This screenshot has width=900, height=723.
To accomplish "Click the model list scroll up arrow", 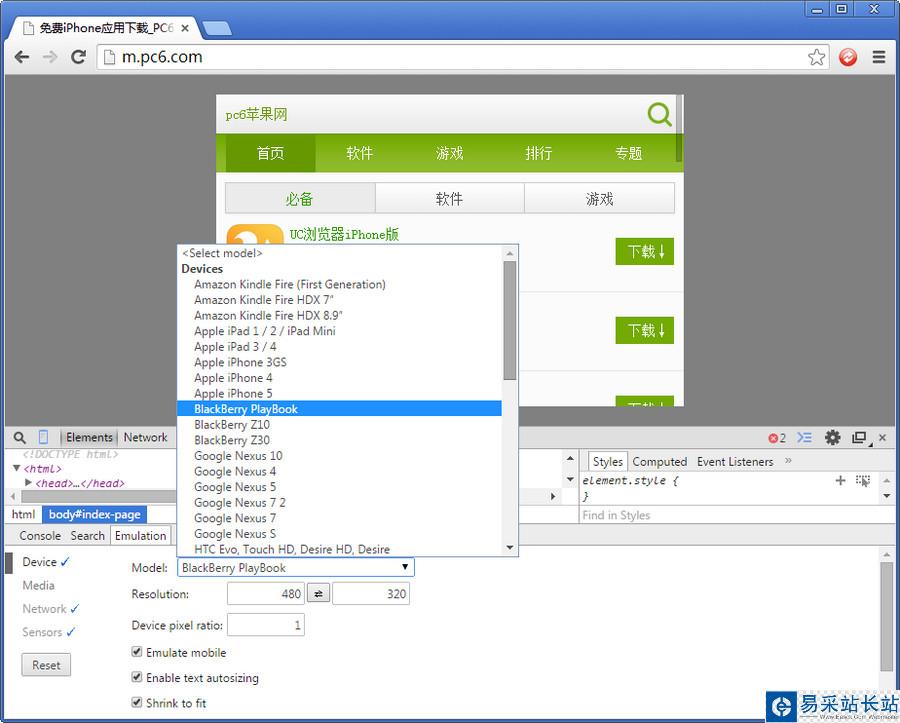I will 510,253.
